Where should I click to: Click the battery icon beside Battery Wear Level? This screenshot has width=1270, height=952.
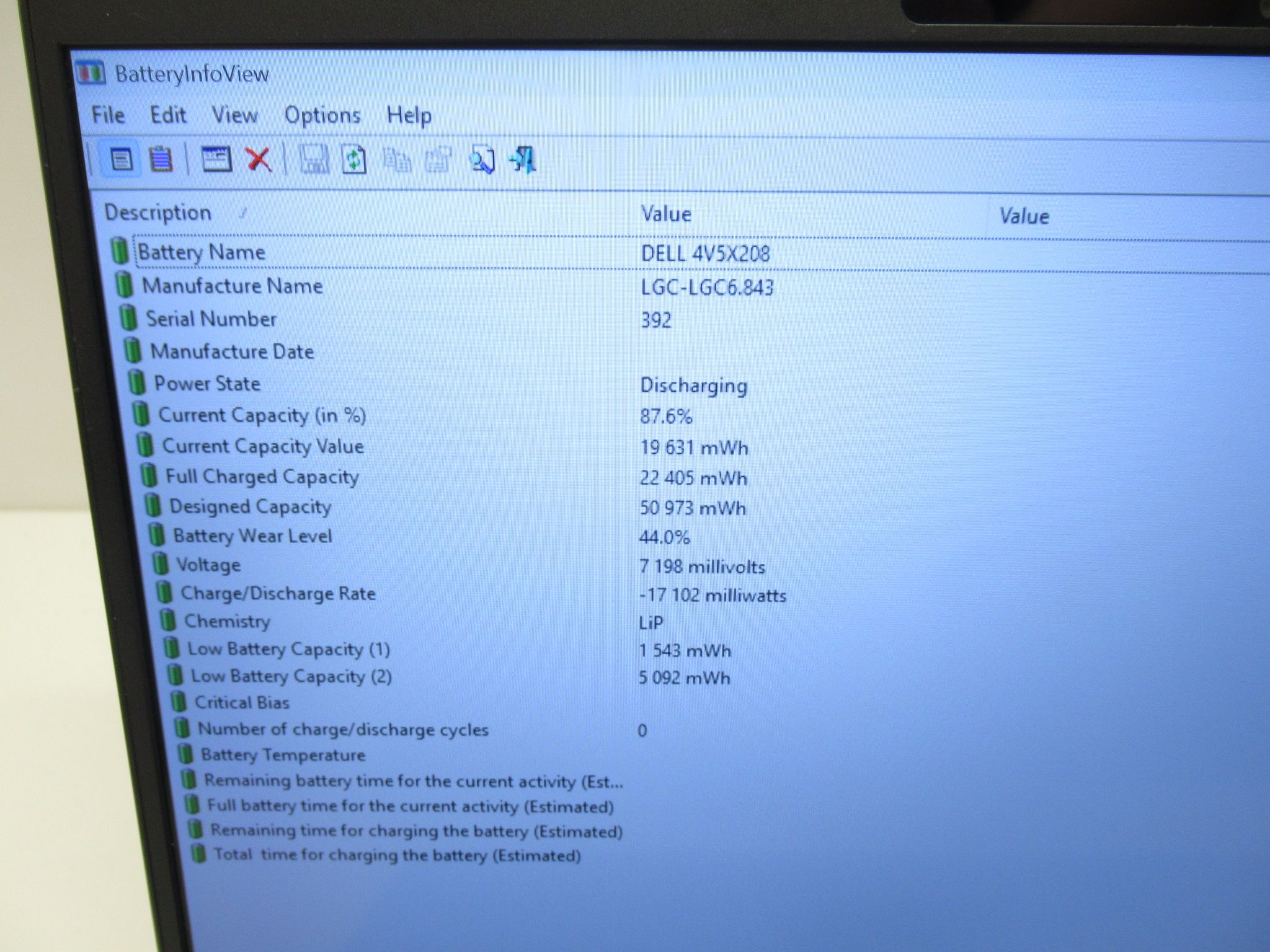click(x=156, y=534)
